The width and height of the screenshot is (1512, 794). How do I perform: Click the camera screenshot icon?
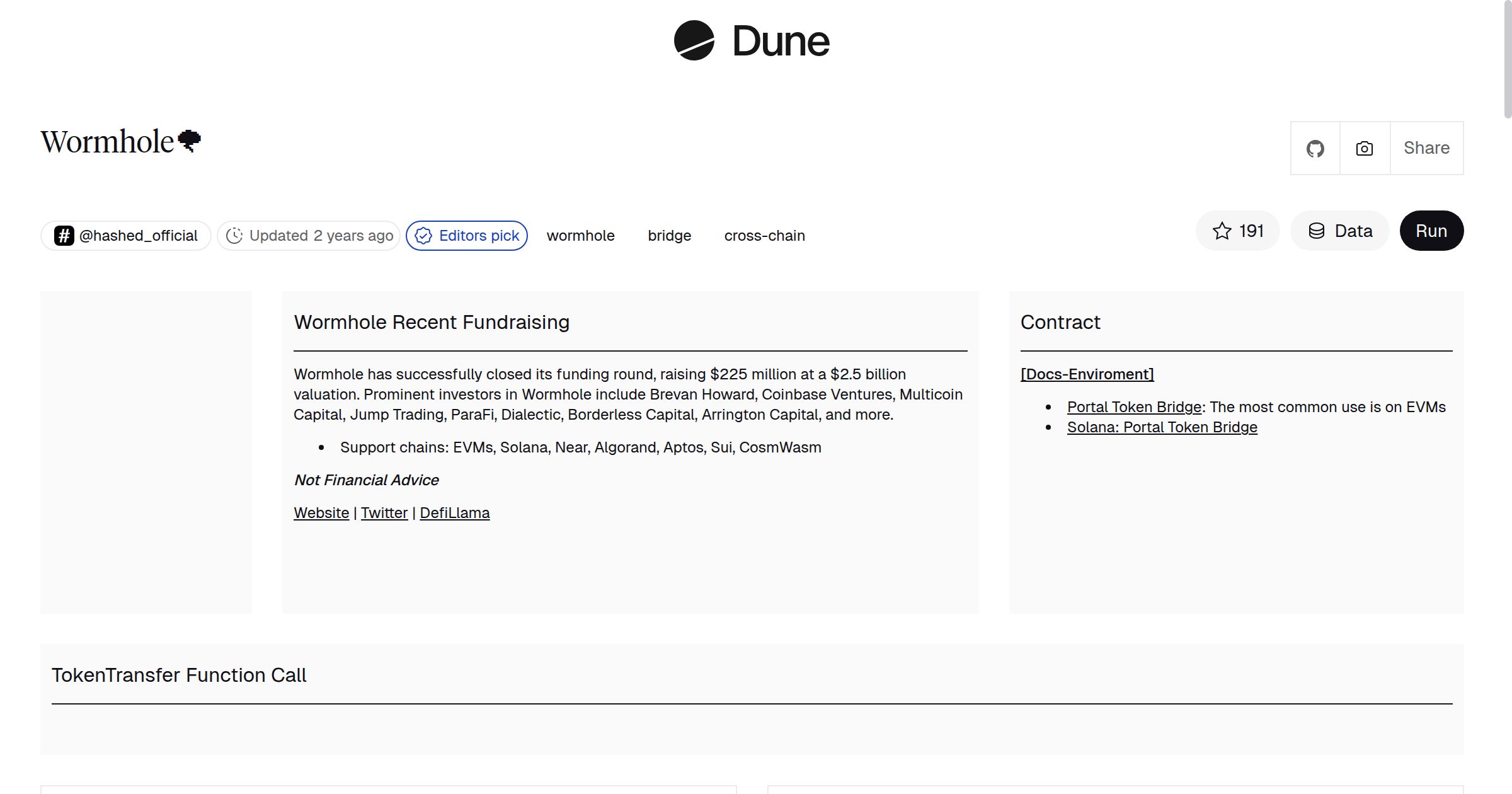pyautogui.click(x=1365, y=149)
